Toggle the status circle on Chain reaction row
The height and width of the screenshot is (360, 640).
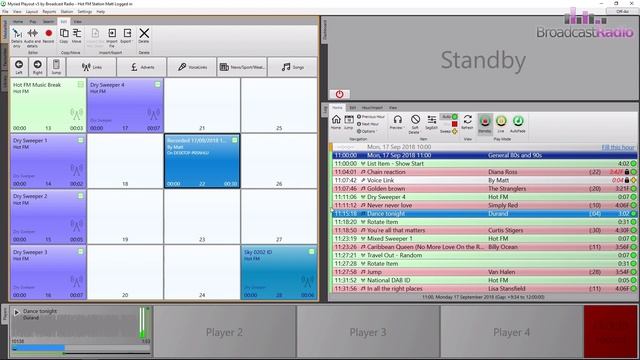point(633,172)
